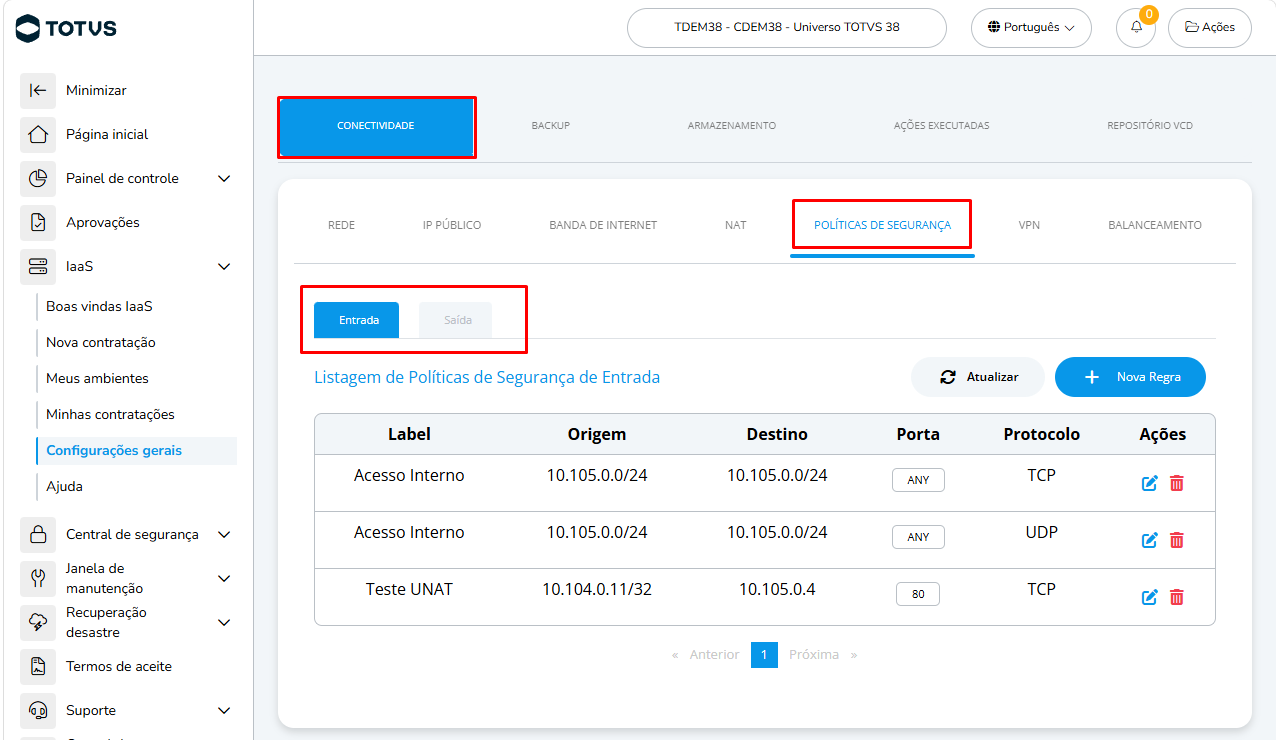The image size is (1276, 740).
Task: Open the Português language dropdown
Action: point(1031,27)
